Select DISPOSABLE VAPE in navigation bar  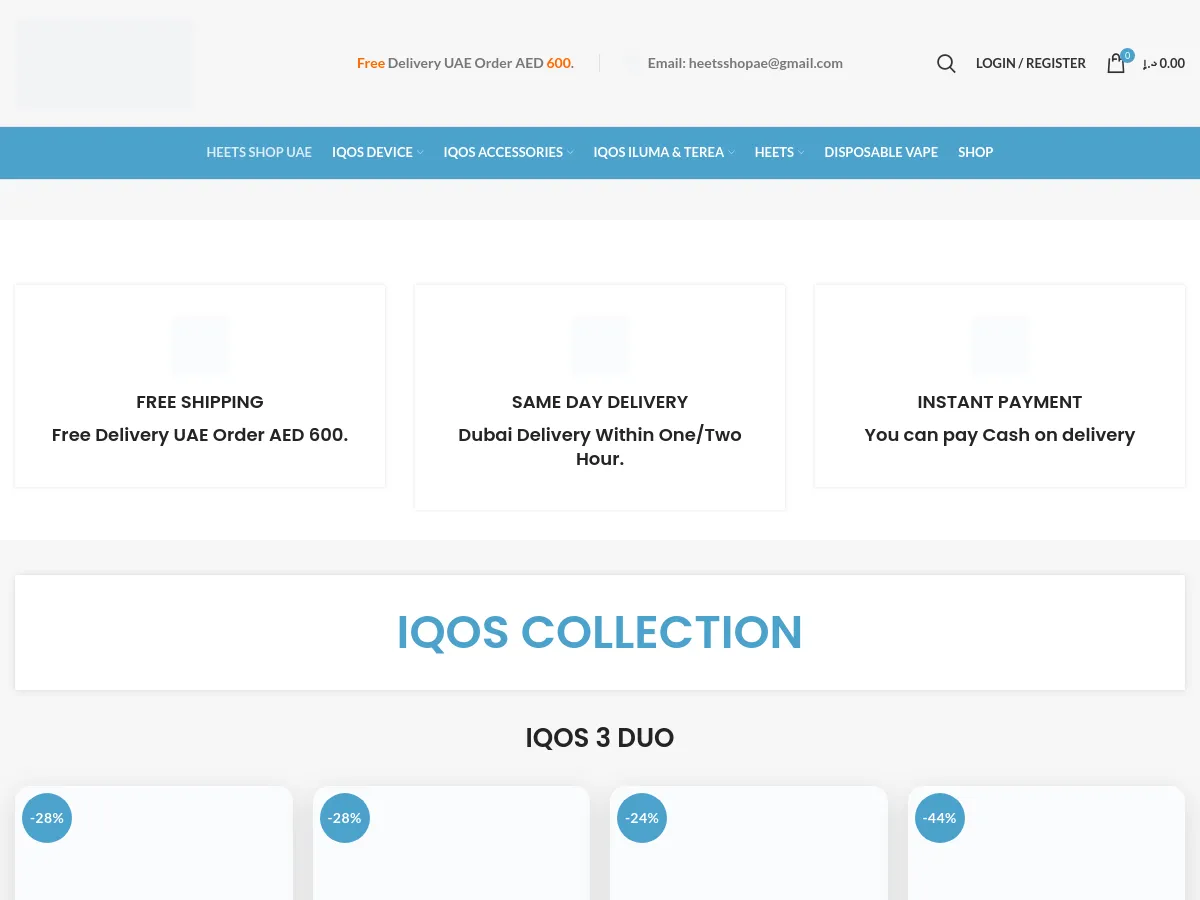(x=881, y=152)
